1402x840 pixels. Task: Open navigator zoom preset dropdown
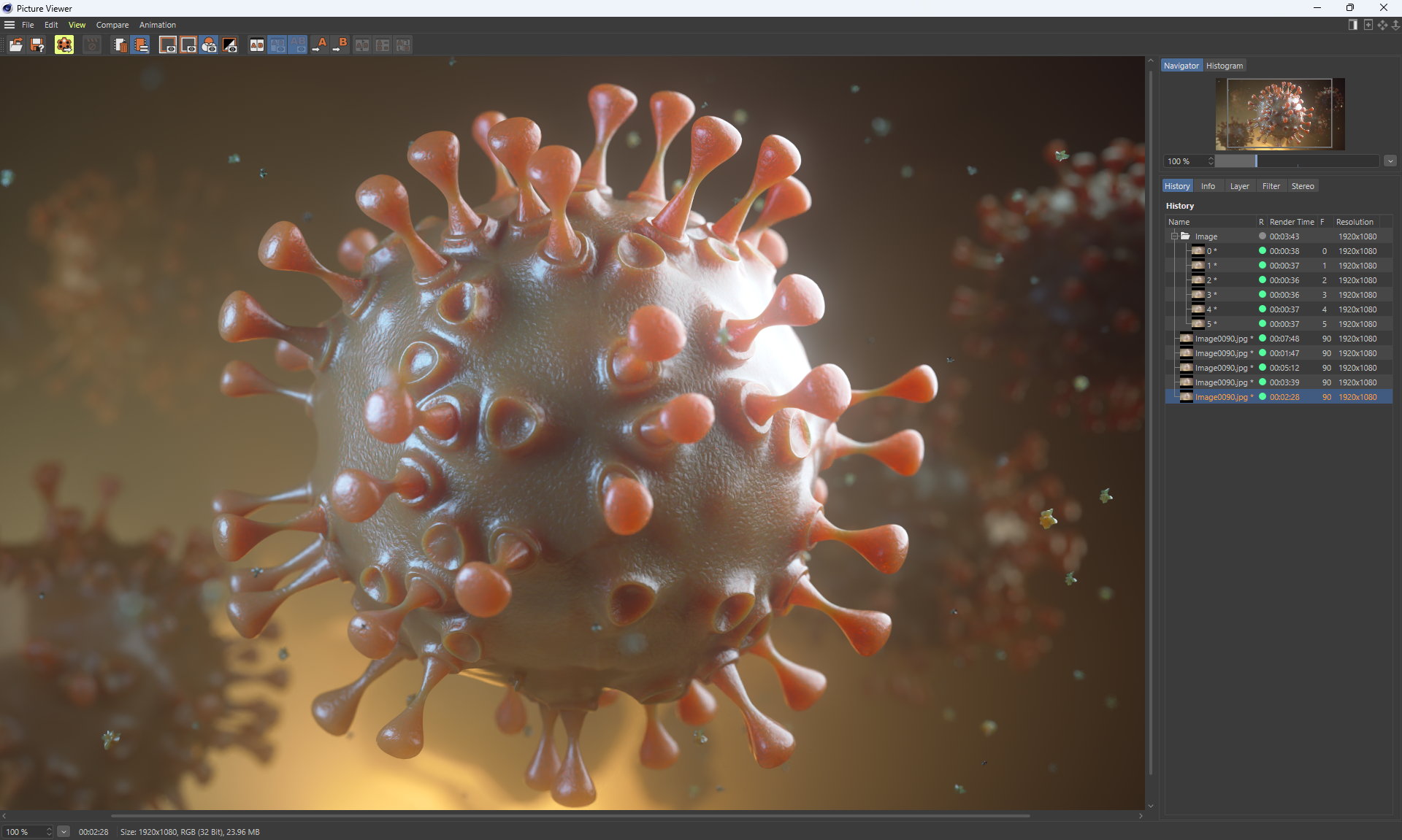coord(1390,161)
